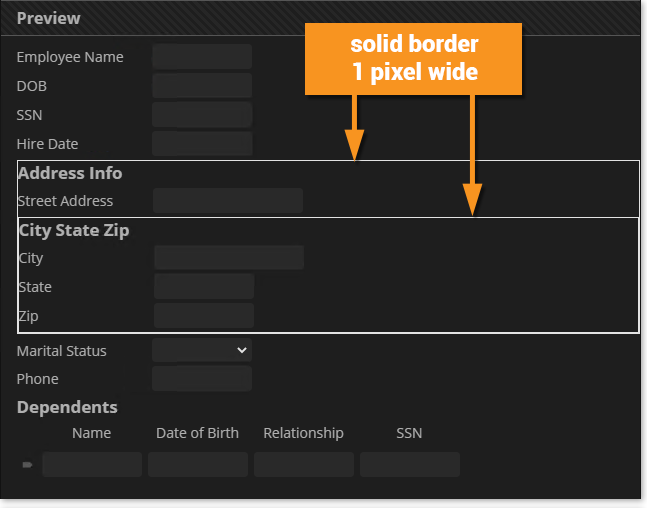647x508 pixels.
Task: Focus the DOB input field
Action: click(x=202, y=86)
